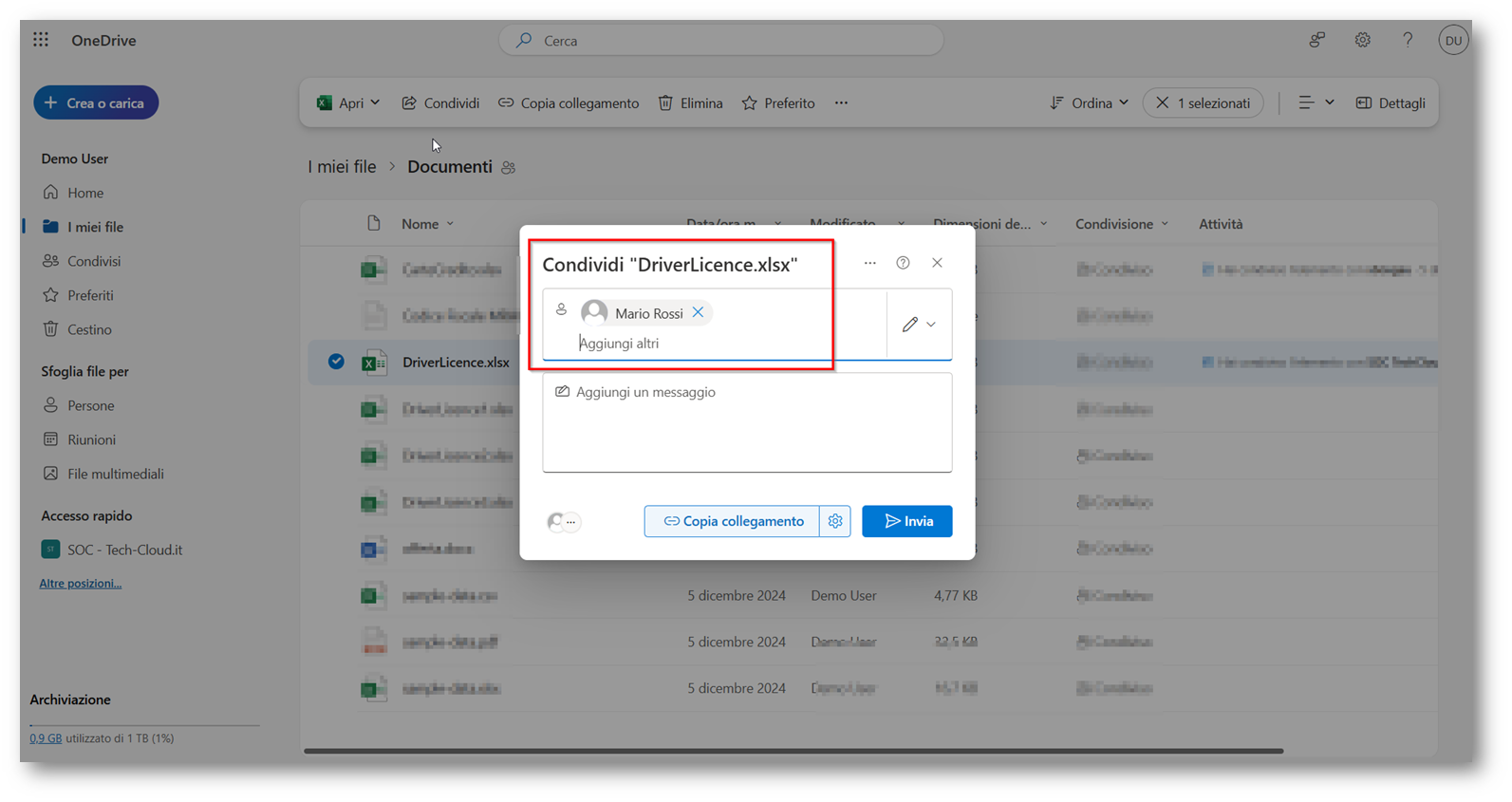Open more options ellipsis in share dialog

pos(869,263)
